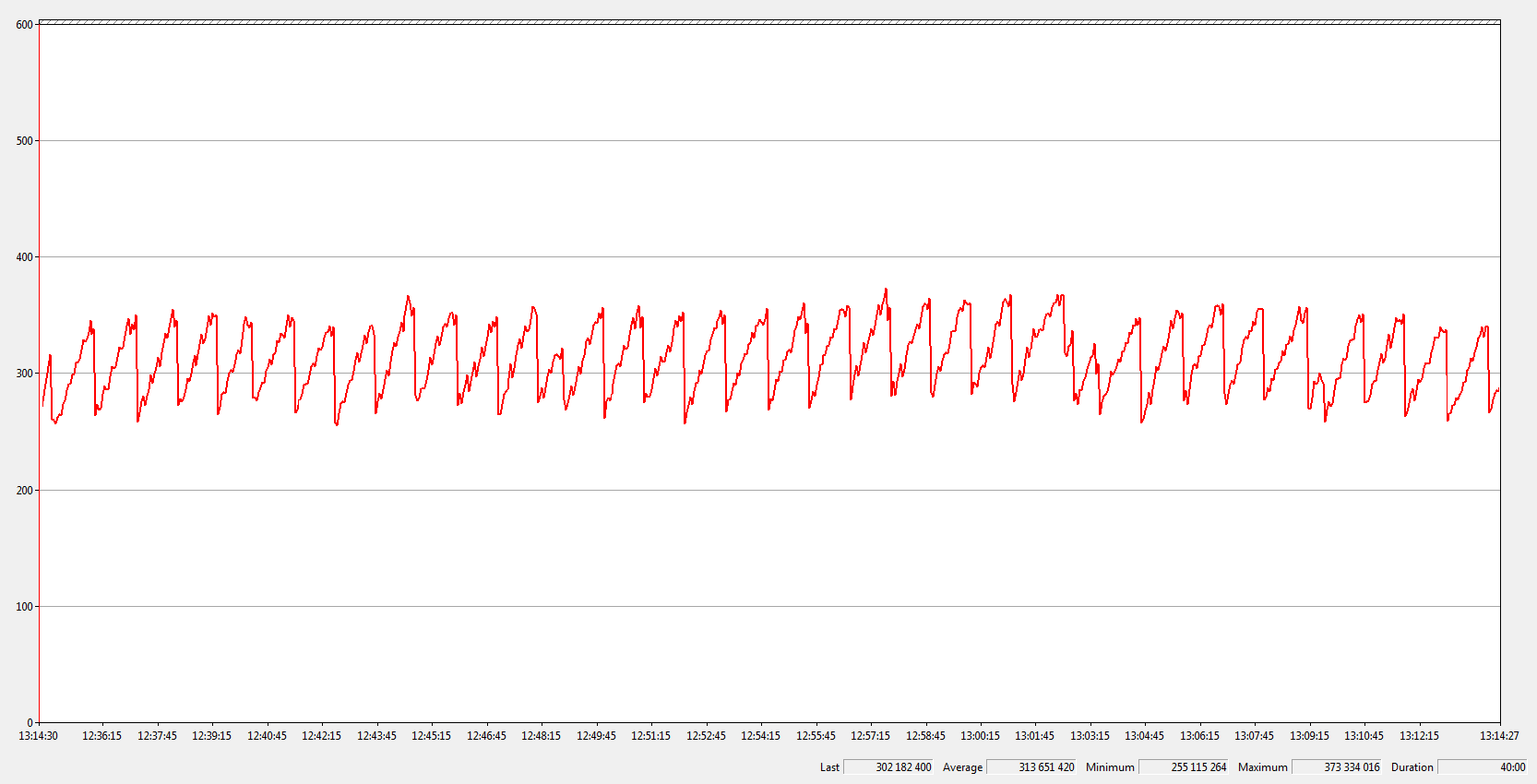Click the 500 y-axis label

pyautogui.click(x=25, y=141)
